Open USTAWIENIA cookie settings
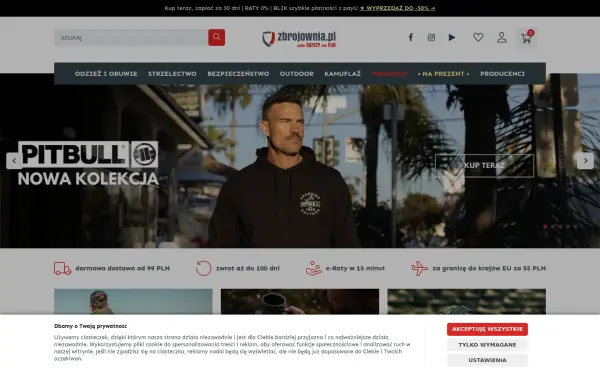 point(487,360)
